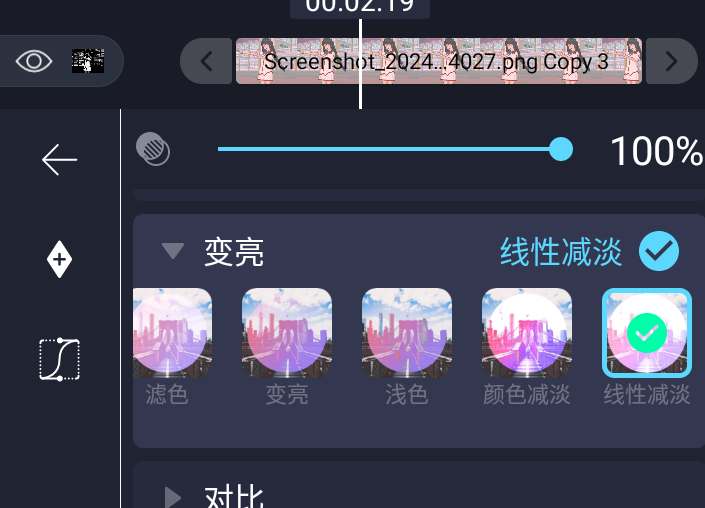Click the timeline playhead marker
705x508 pixels.
pyautogui.click(x=360, y=63)
